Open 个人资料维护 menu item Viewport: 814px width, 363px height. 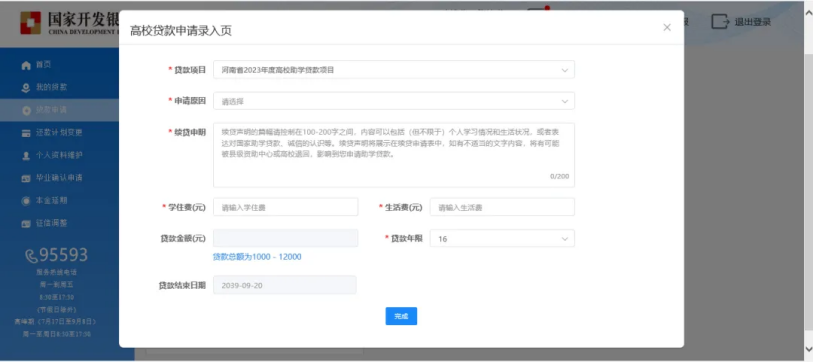60,155
